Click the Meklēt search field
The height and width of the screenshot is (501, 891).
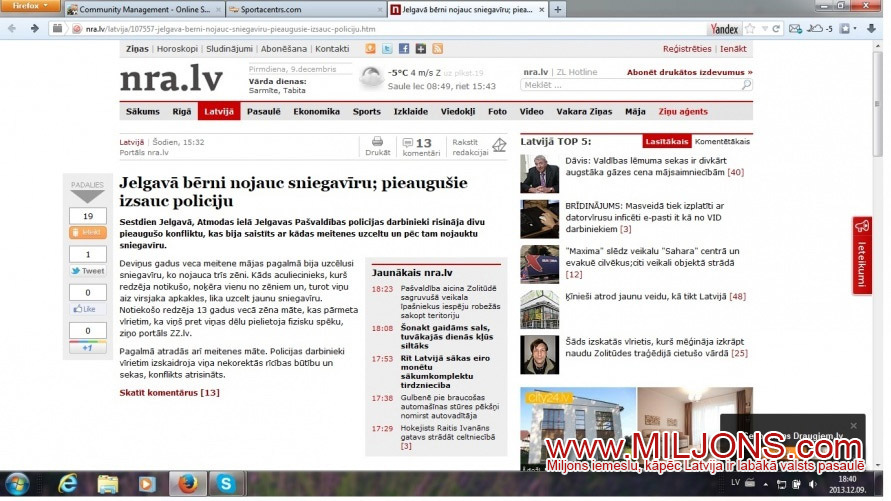tap(630, 85)
